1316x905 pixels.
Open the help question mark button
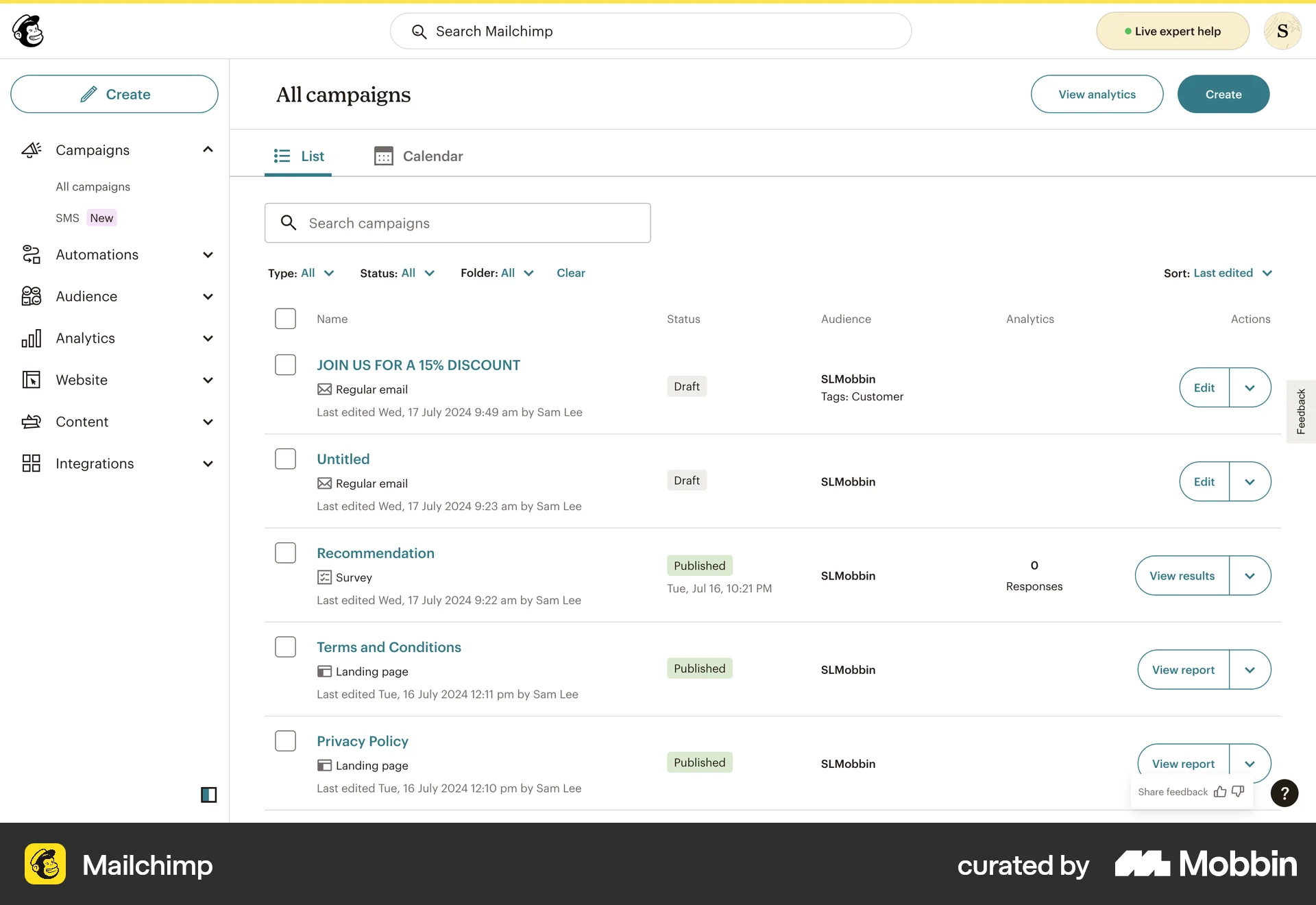1284,793
